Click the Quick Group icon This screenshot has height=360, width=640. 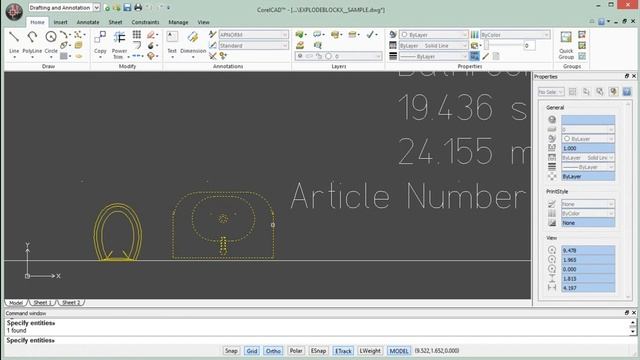pos(566,45)
